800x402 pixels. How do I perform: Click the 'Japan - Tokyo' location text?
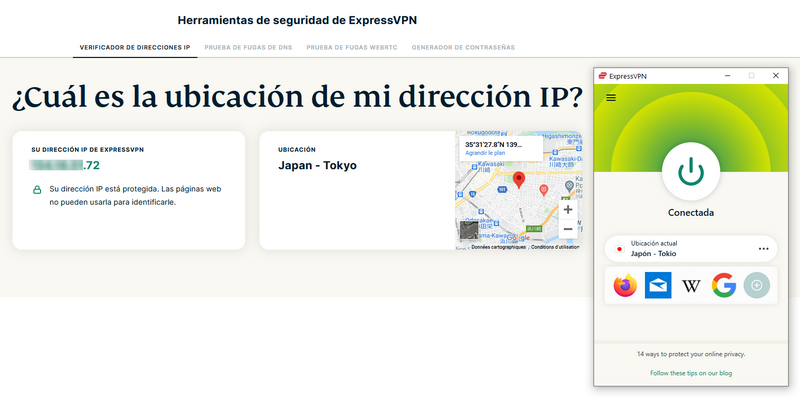(x=317, y=165)
